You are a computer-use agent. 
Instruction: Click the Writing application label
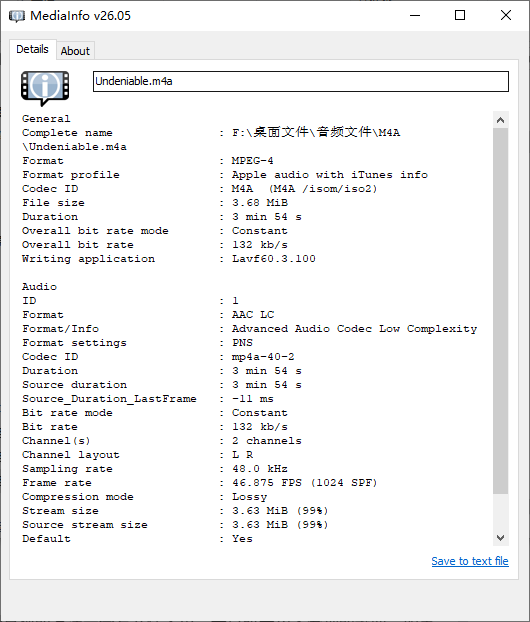(x=88, y=259)
